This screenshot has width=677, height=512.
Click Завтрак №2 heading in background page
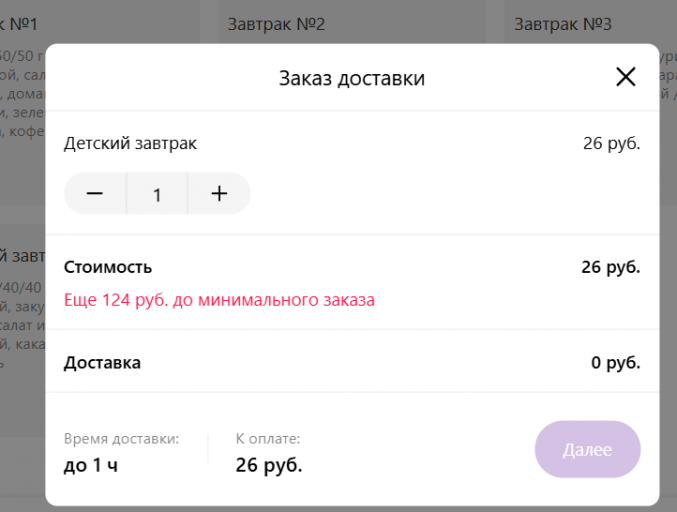pyautogui.click(x=276, y=24)
